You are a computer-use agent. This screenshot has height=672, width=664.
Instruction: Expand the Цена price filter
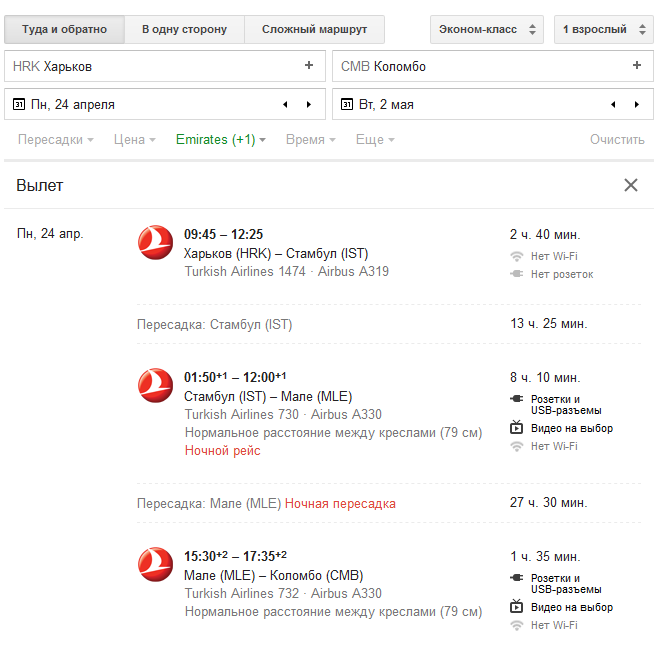pos(135,140)
